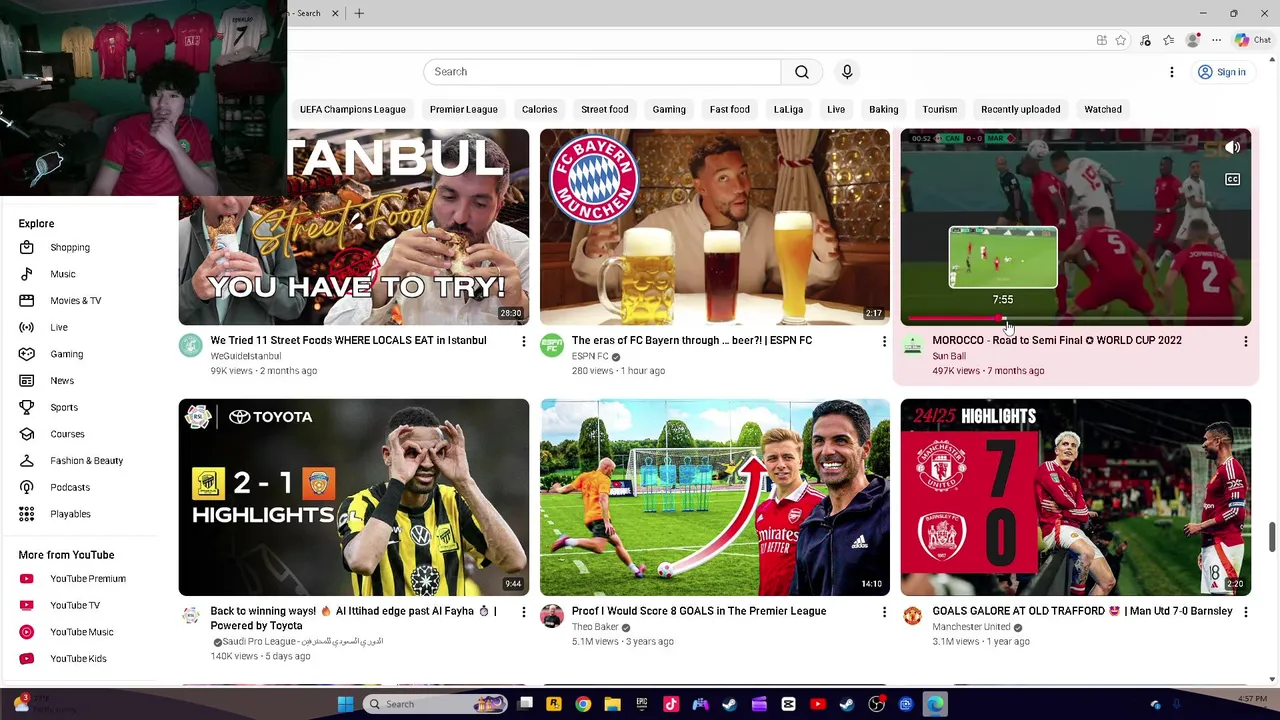Image resolution: width=1280 pixels, height=720 pixels.
Task: Select the Watched filter chip
Action: coord(1103,109)
